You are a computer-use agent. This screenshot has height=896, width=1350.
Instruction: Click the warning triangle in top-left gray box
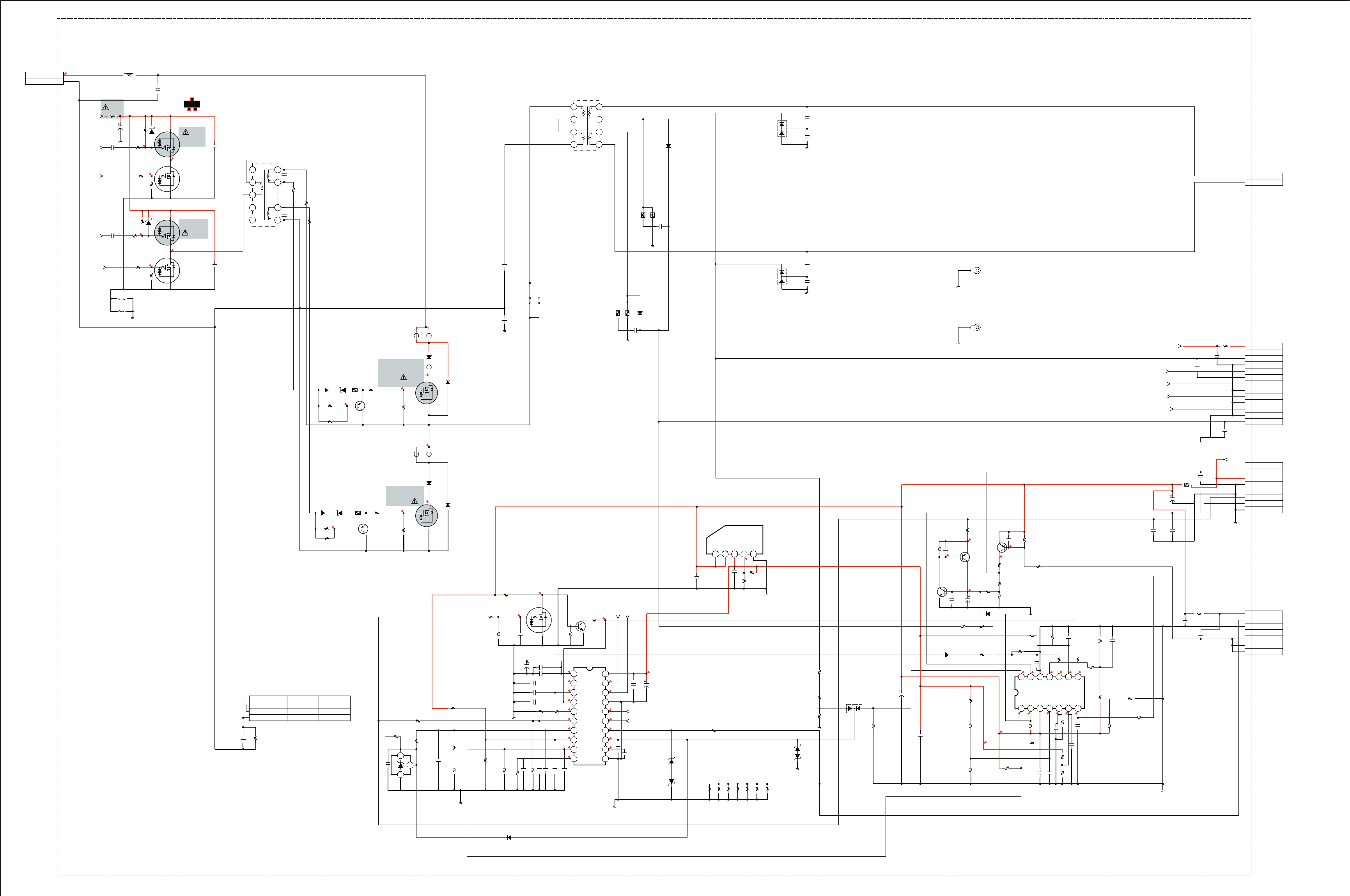(105, 108)
